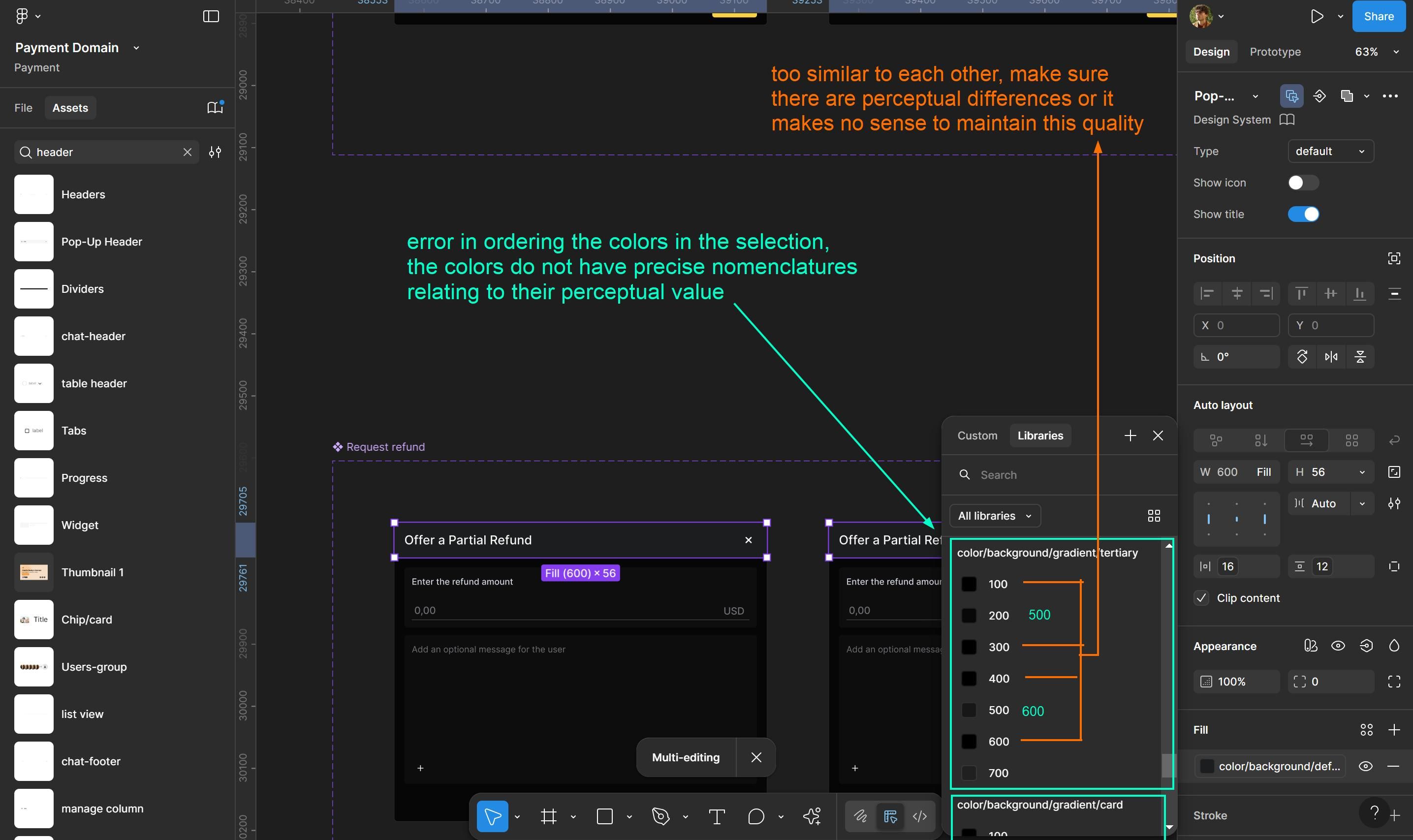Select grid auto layout option
The image size is (1413, 840).
(x=1351, y=440)
